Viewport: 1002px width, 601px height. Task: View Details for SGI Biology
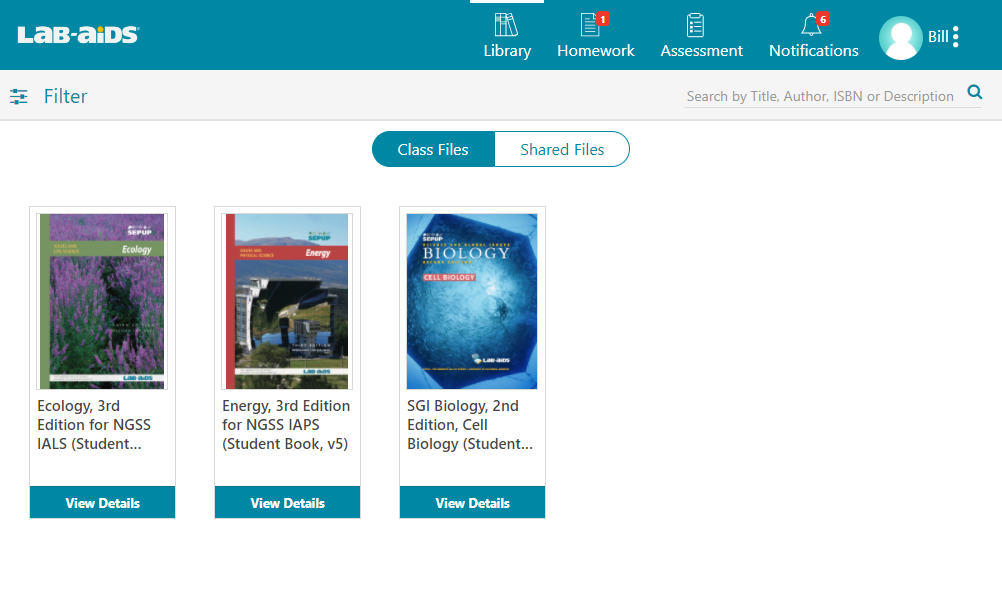tap(472, 502)
